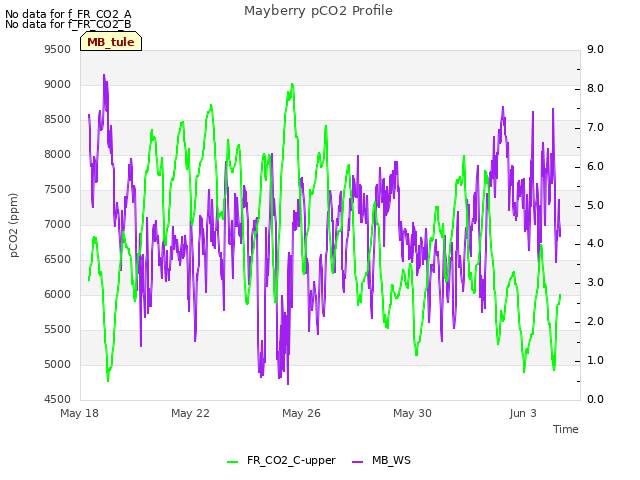
Task: Click the pCO2 (ppm) axis label
Action: 13,225
